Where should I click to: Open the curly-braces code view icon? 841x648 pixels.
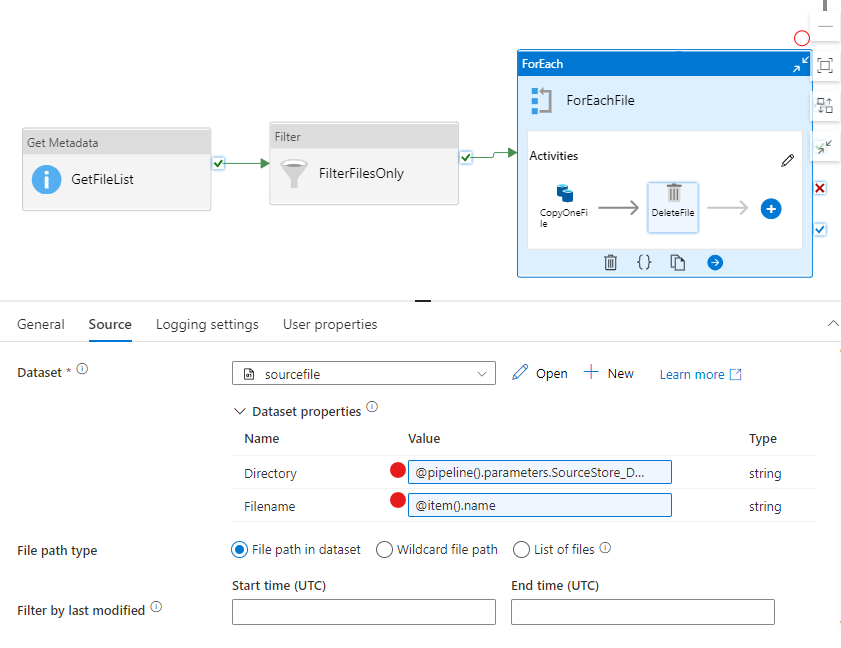(646, 262)
